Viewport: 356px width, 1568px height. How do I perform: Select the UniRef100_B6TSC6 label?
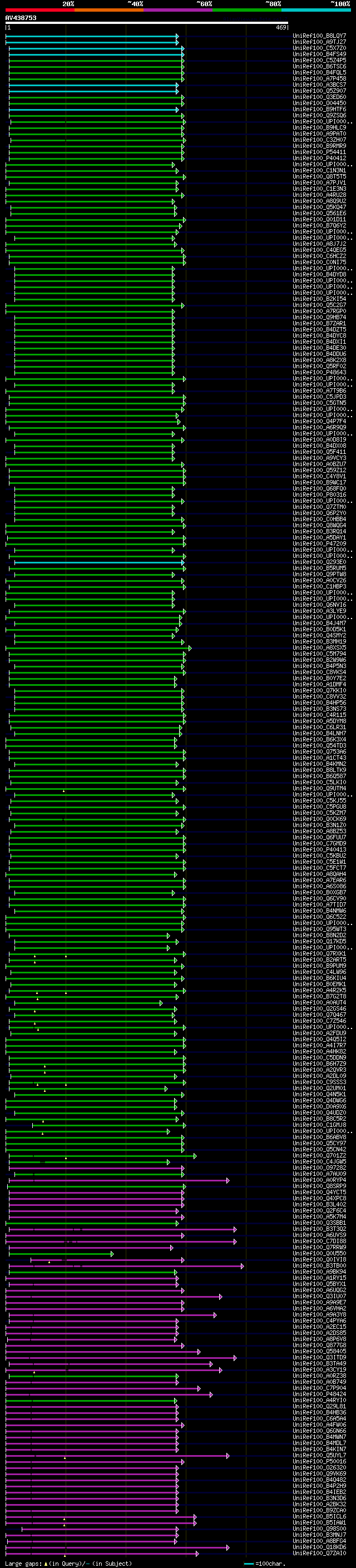(x=319, y=66)
